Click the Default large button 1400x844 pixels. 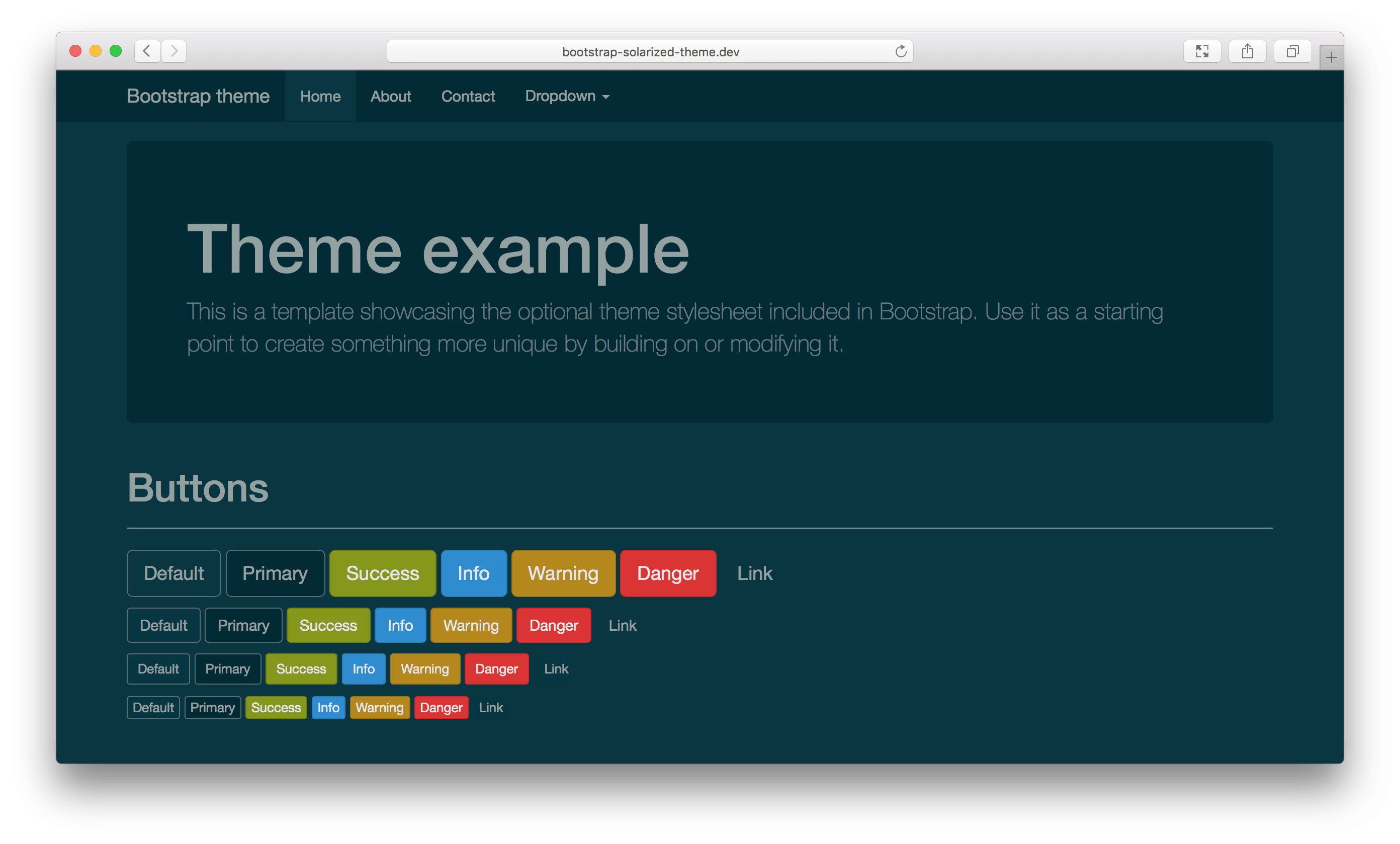pyautogui.click(x=173, y=572)
